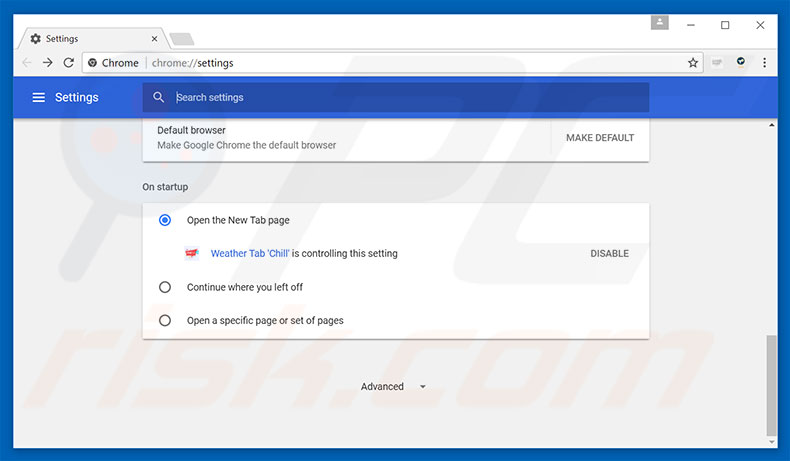The image size is (790, 461).
Task: Go back with the browser back arrow
Action: coord(27,62)
